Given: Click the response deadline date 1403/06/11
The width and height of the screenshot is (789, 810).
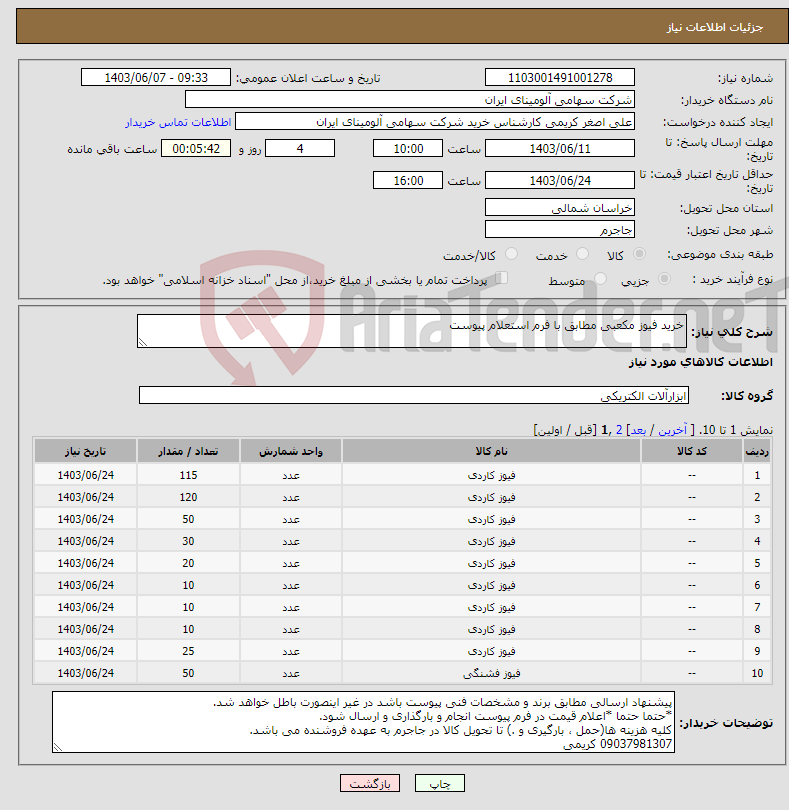Looking at the screenshot, I should coord(560,149).
